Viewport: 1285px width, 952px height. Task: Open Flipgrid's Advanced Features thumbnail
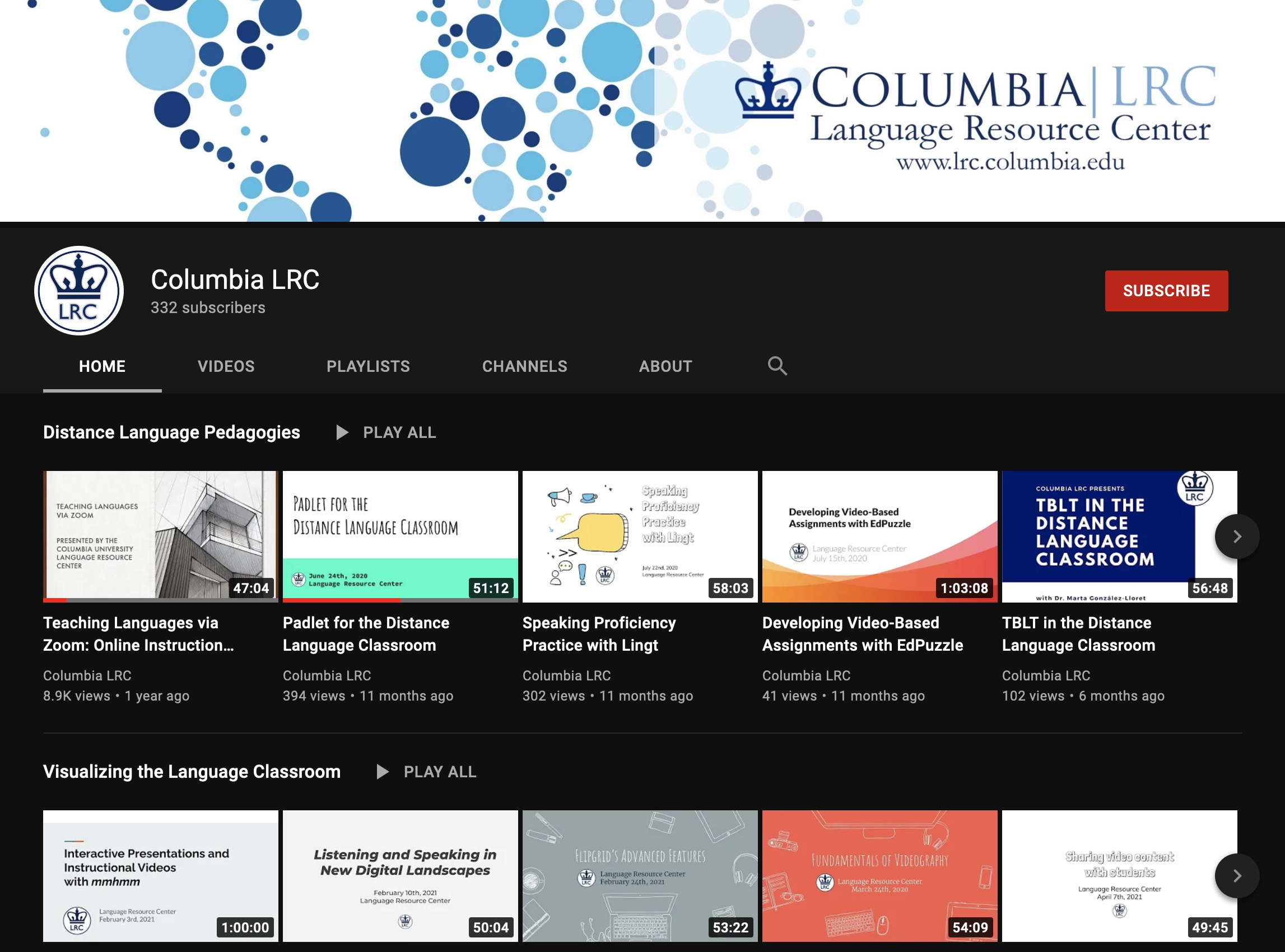point(640,876)
